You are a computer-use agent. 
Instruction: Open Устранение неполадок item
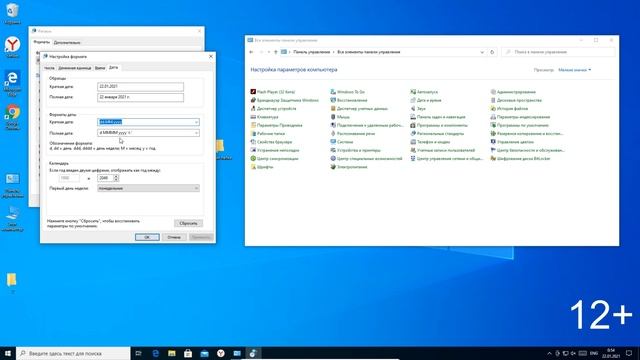click(x=275, y=150)
